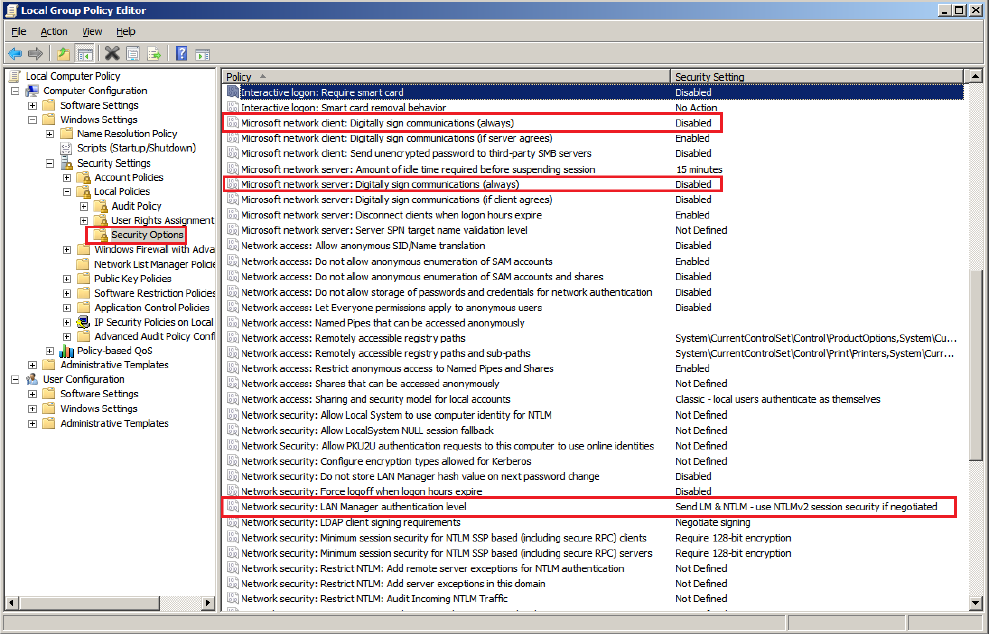Select Network List Manager Policies node
This screenshot has width=989, height=634.
click(155, 264)
